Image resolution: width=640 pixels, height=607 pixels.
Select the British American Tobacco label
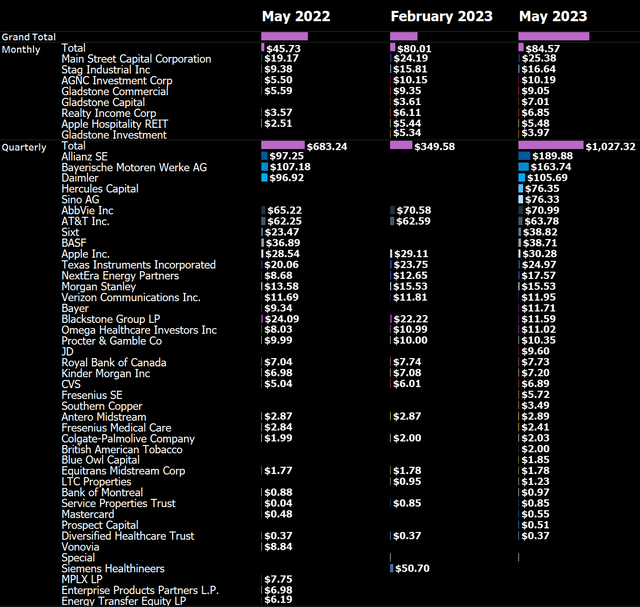[x=122, y=449]
